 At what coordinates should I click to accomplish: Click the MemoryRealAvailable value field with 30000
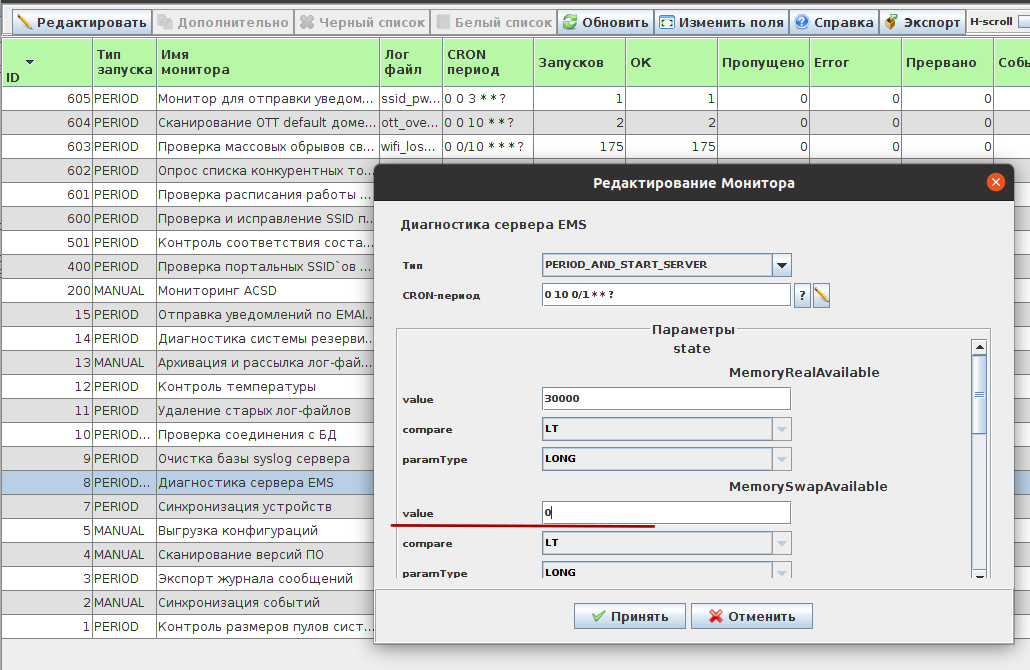pyautogui.click(x=666, y=399)
